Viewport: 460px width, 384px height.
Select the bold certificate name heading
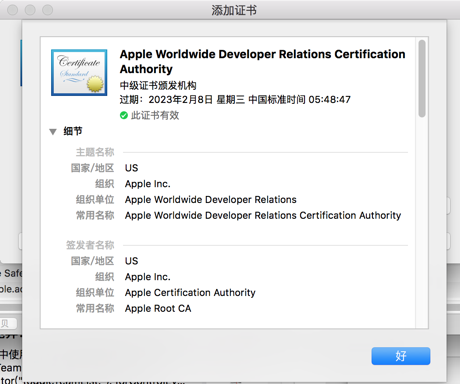(262, 61)
